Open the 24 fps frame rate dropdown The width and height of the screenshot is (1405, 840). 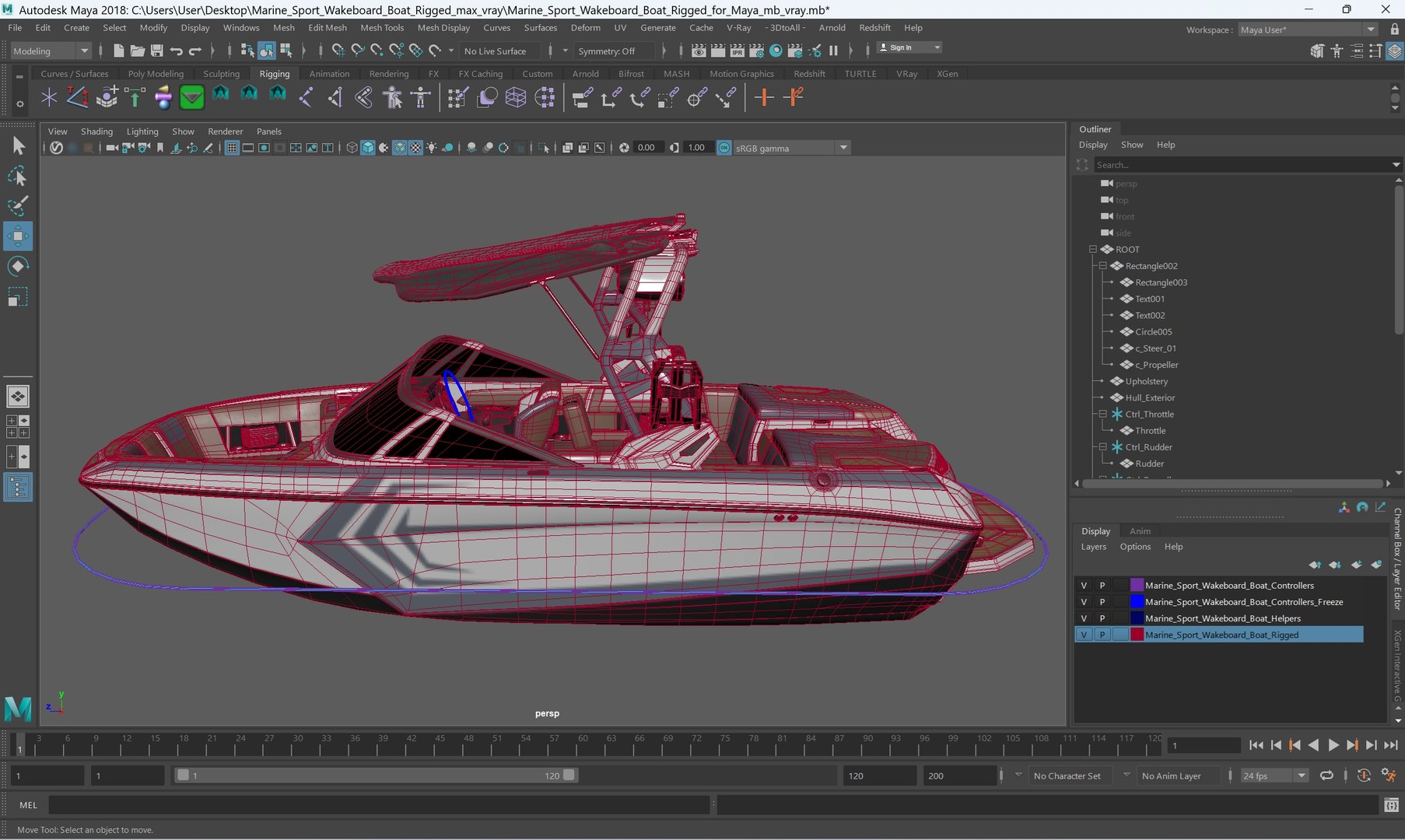[x=1274, y=775]
